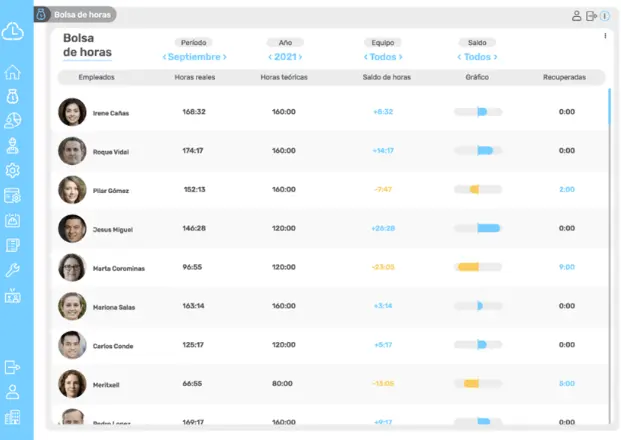Image resolution: width=621 pixels, height=440 pixels.
Task: Click Marta Corominas recovered hours 9:00
Action: (567, 267)
